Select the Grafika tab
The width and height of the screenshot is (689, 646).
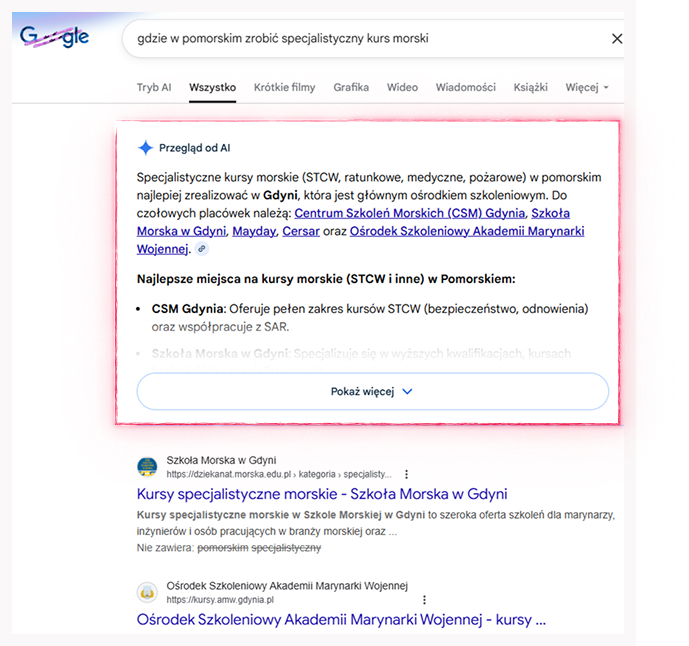(x=351, y=88)
